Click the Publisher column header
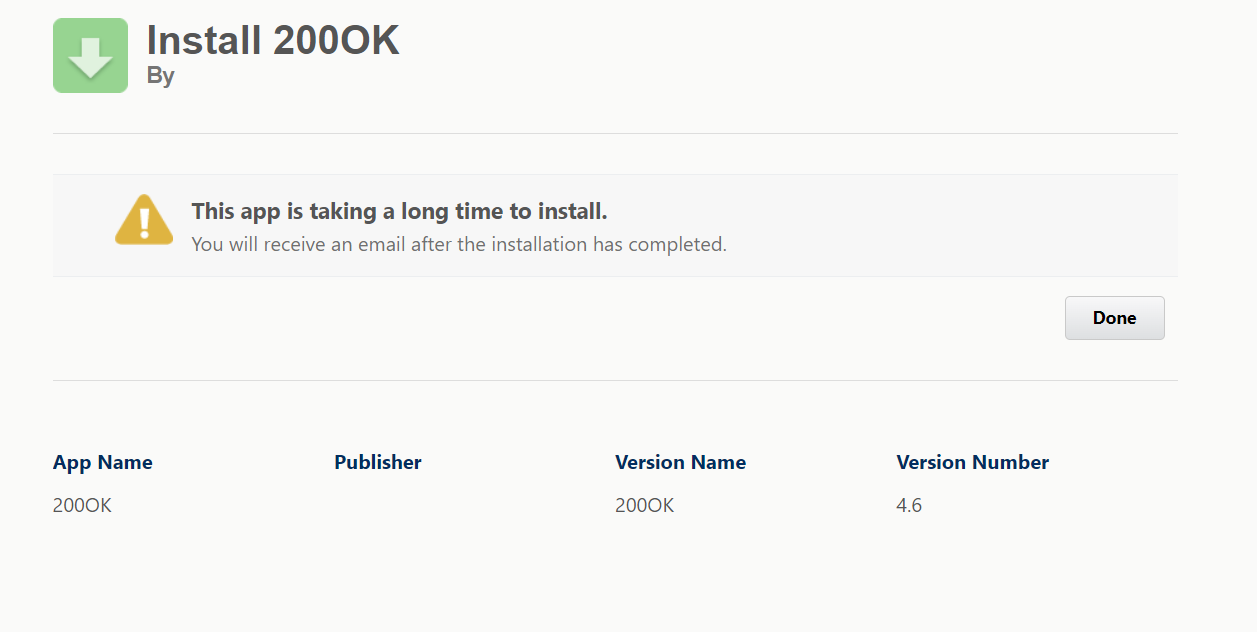This screenshot has width=1257, height=632. pos(377,462)
